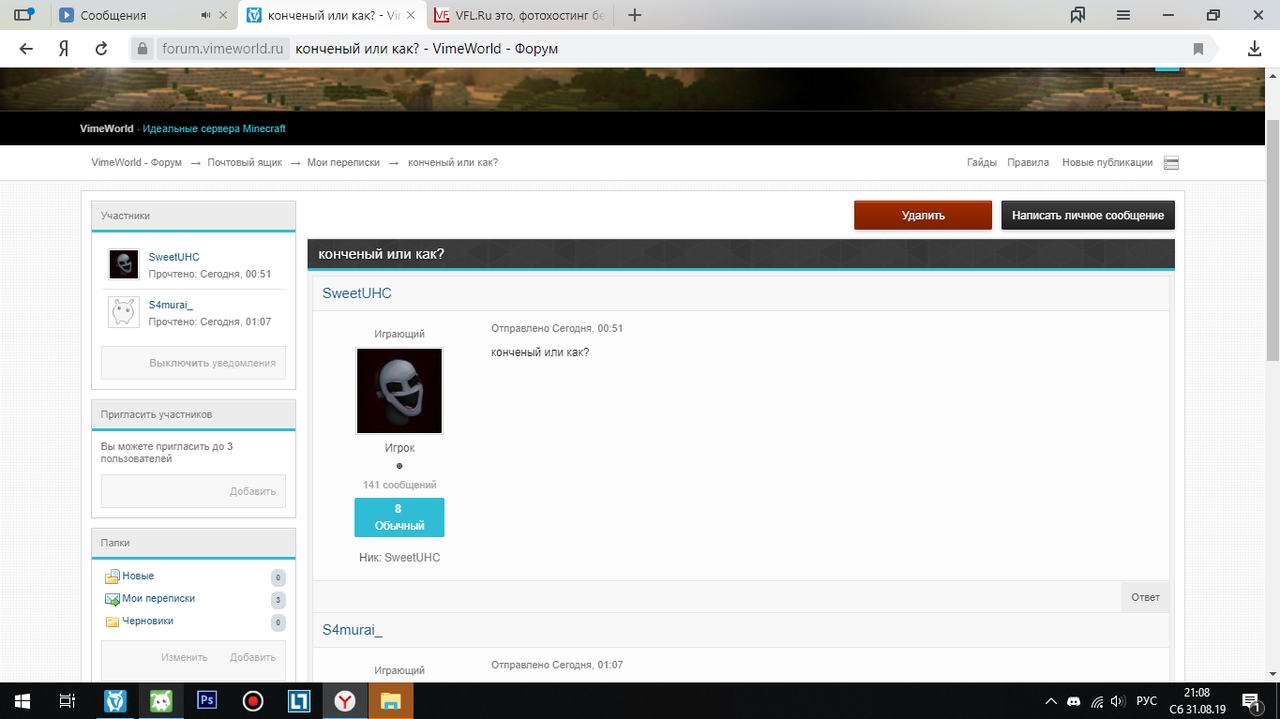
Task: Open the Правила link
Action: pos(1028,162)
